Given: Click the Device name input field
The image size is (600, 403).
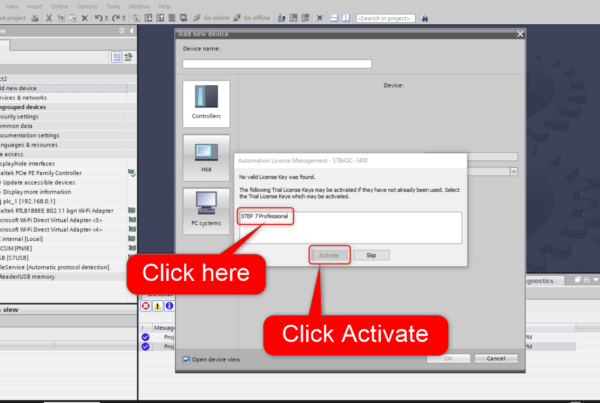Looking at the screenshot, I should [277, 64].
